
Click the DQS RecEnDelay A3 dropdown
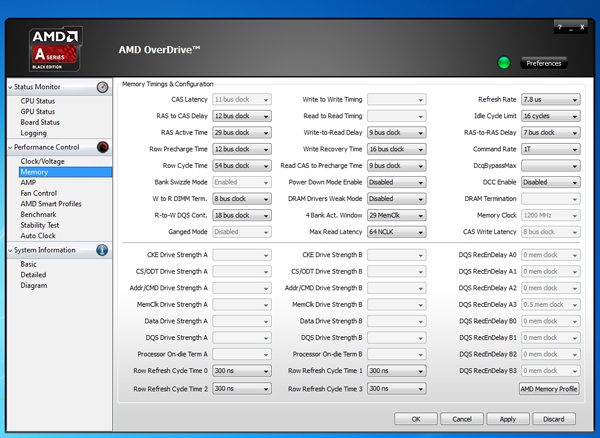tap(551, 304)
